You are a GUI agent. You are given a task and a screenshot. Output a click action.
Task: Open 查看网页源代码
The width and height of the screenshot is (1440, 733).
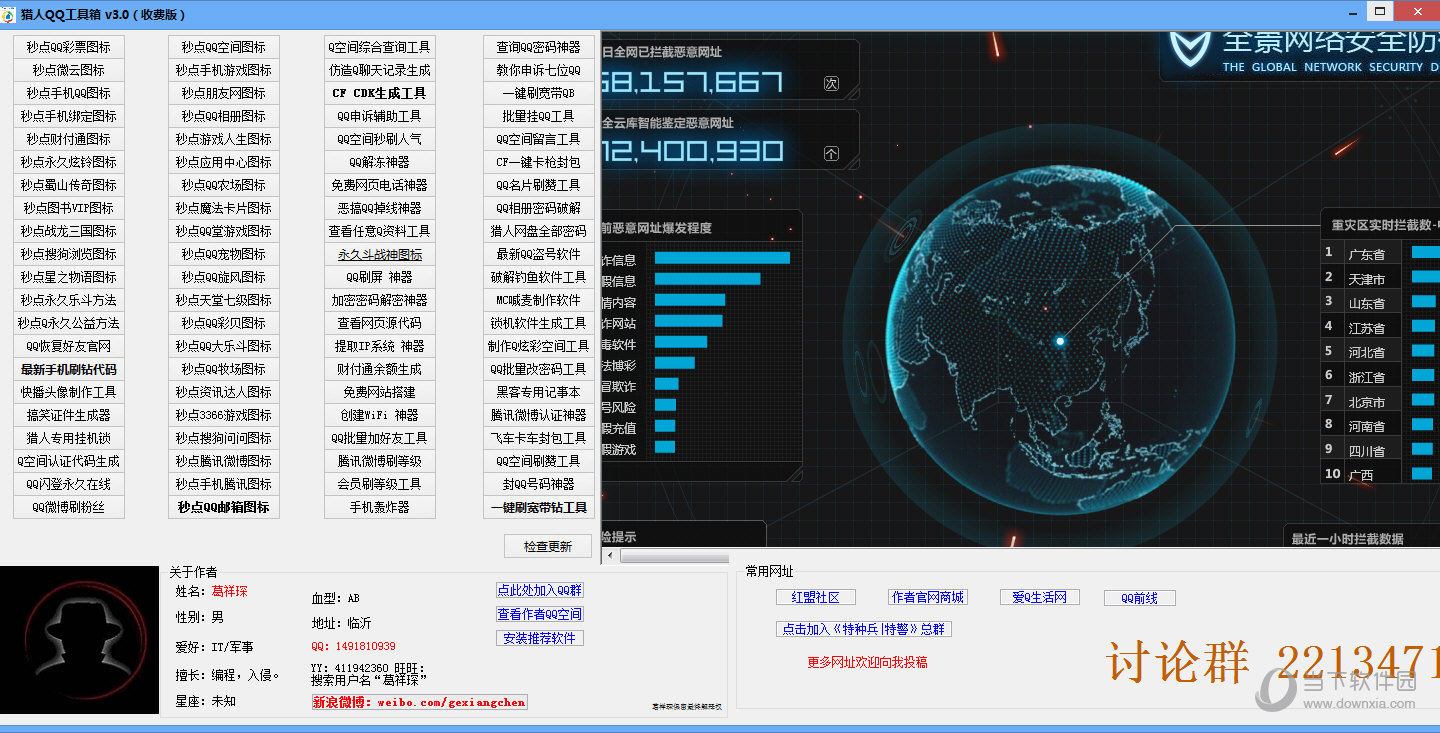coord(380,323)
